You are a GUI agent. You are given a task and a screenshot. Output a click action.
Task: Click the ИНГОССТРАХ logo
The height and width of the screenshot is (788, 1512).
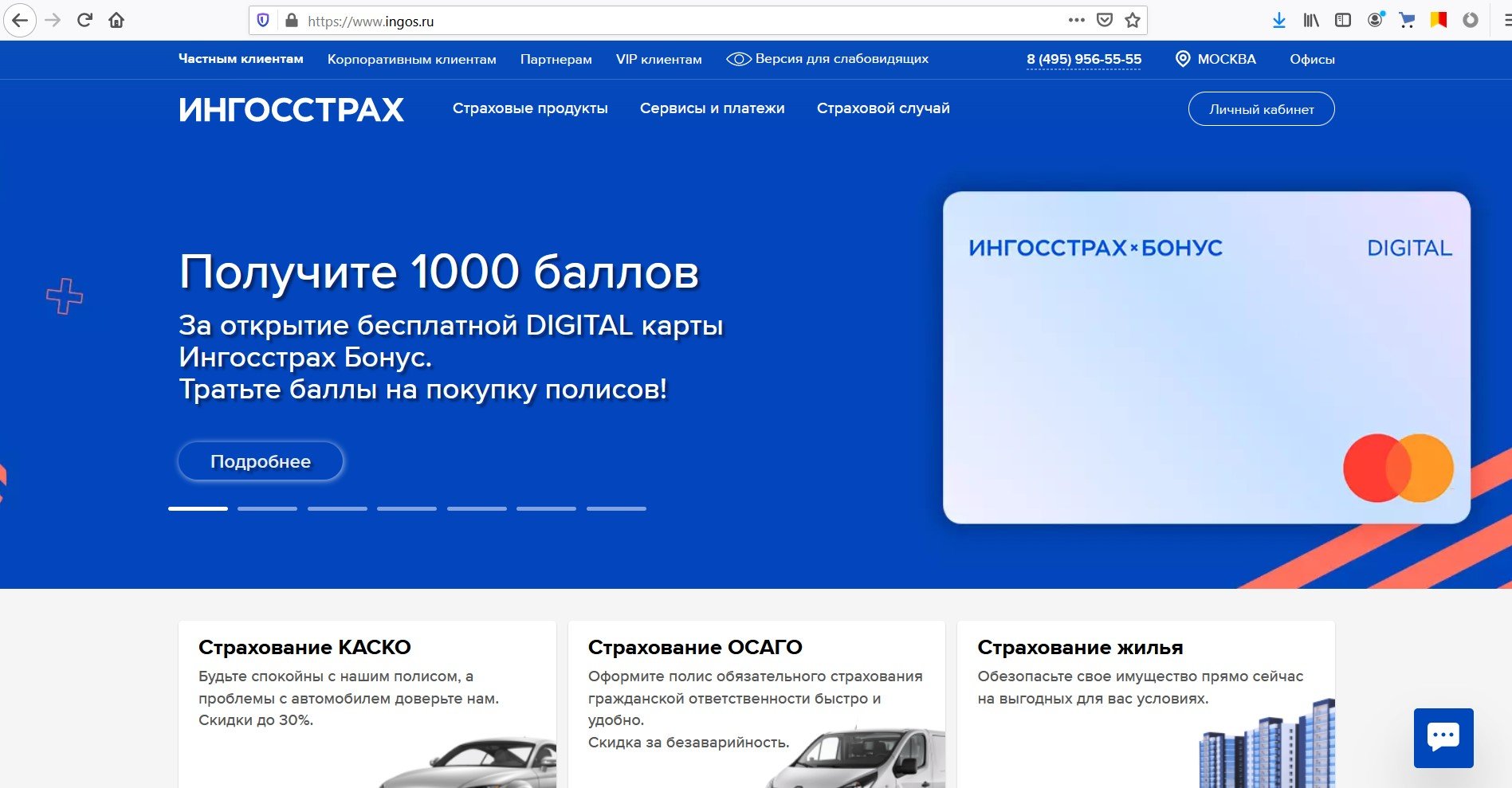pos(292,109)
